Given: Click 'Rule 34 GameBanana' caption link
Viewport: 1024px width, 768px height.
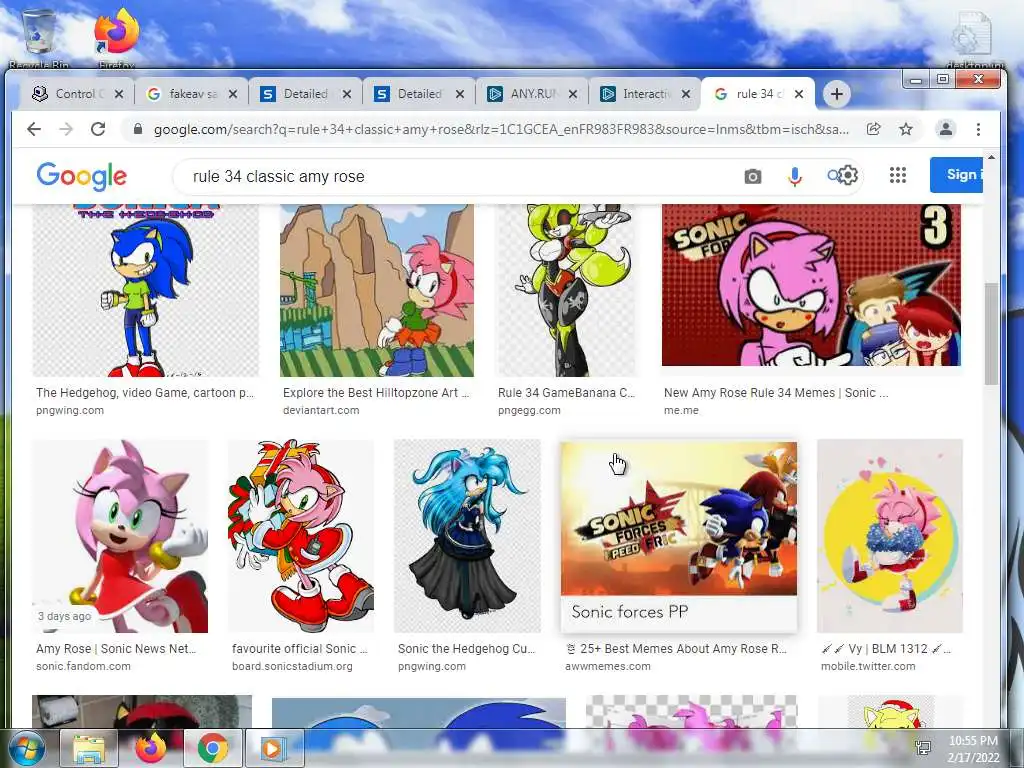Looking at the screenshot, I should point(566,392).
